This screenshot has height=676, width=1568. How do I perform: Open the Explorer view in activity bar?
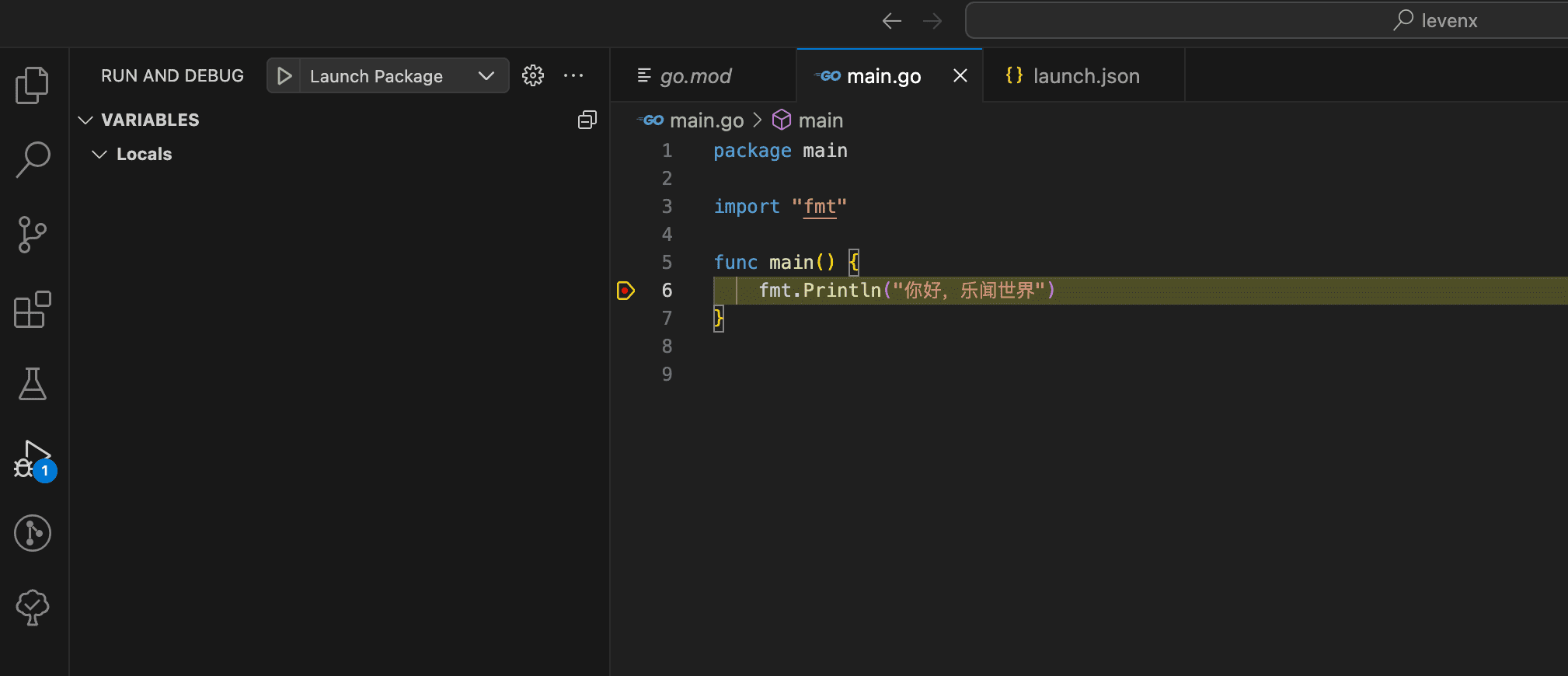tap(32, 85)
